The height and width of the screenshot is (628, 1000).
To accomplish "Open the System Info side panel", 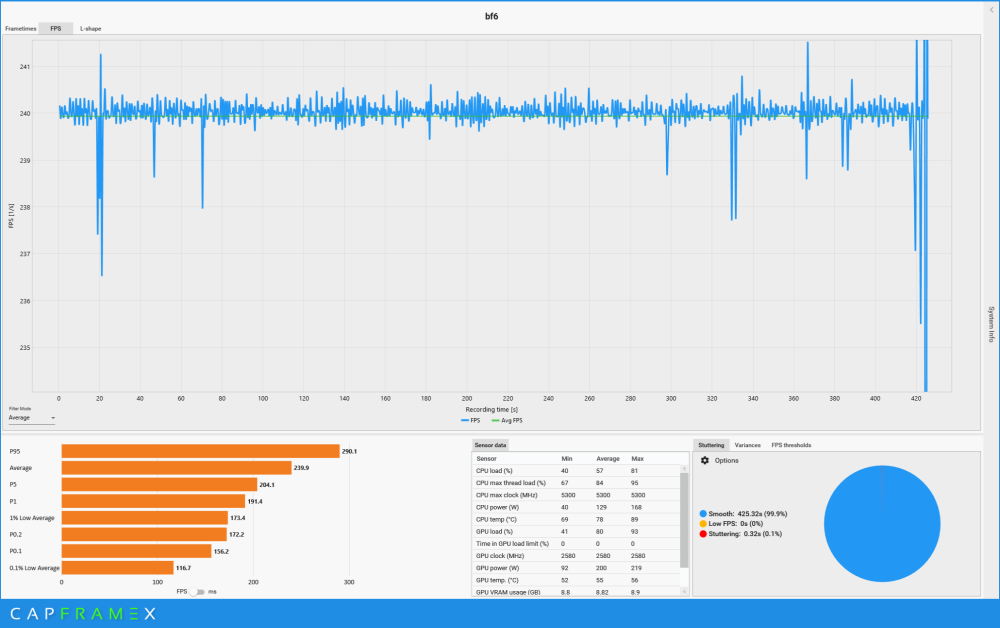I will [990, 324].
